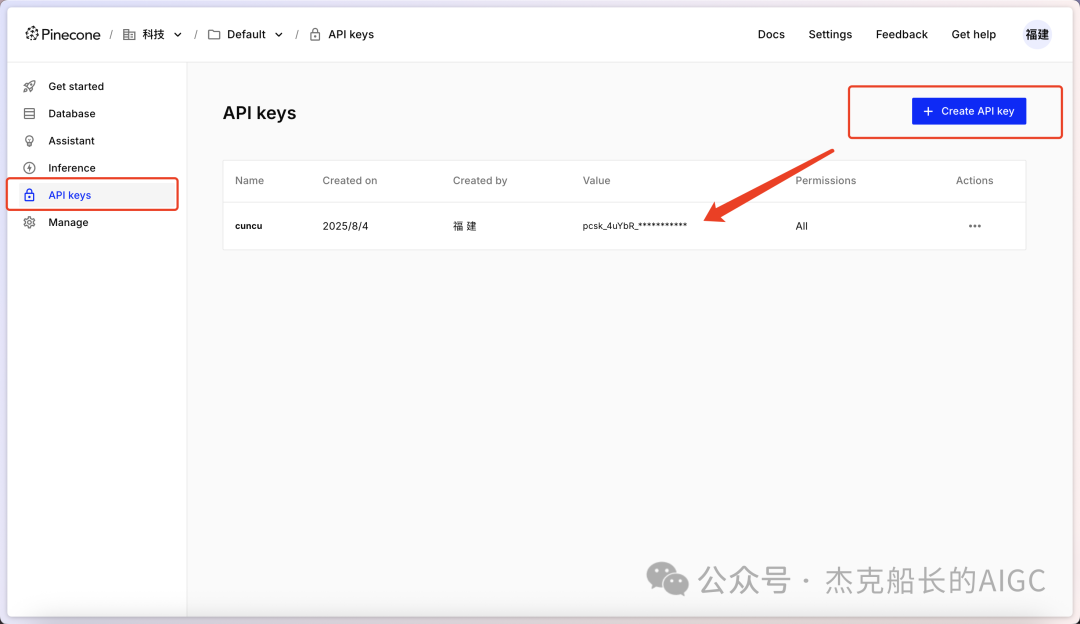
Task: Click the Value column header
Action: click(x=596, y=180)
